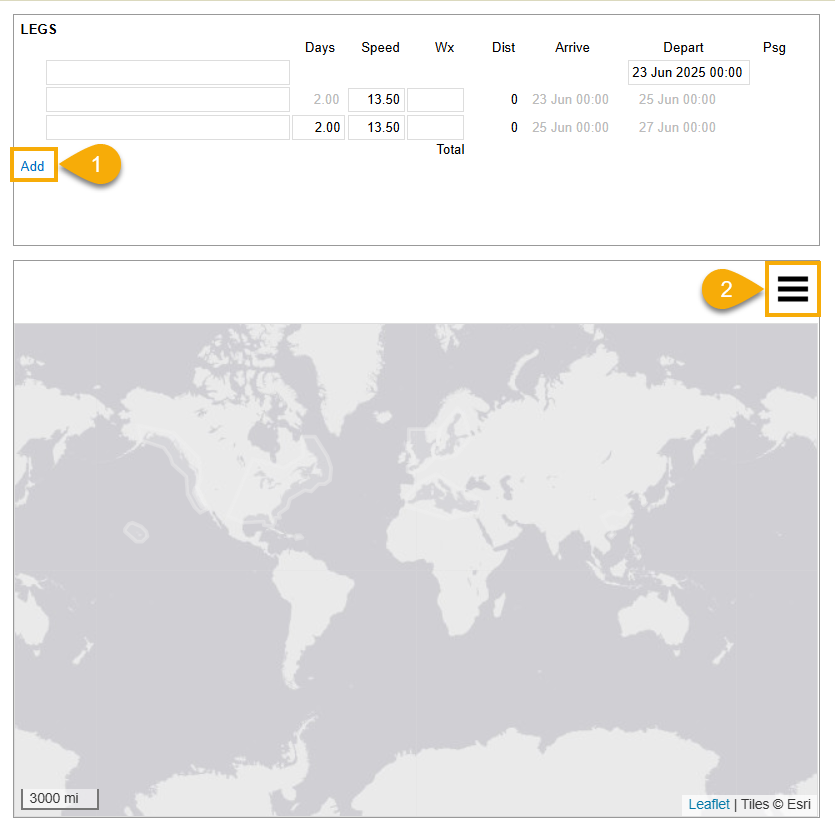Select the Speed field in the second row

point(376,100)
